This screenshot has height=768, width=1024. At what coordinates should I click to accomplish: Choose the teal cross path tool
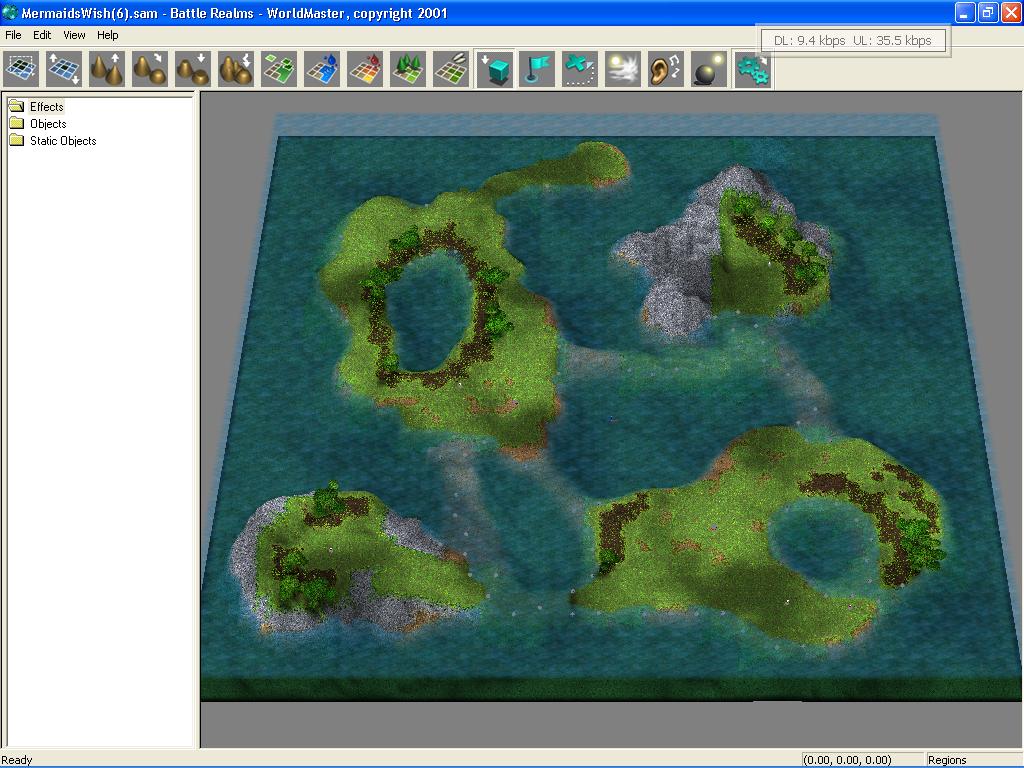pos(580,69)
